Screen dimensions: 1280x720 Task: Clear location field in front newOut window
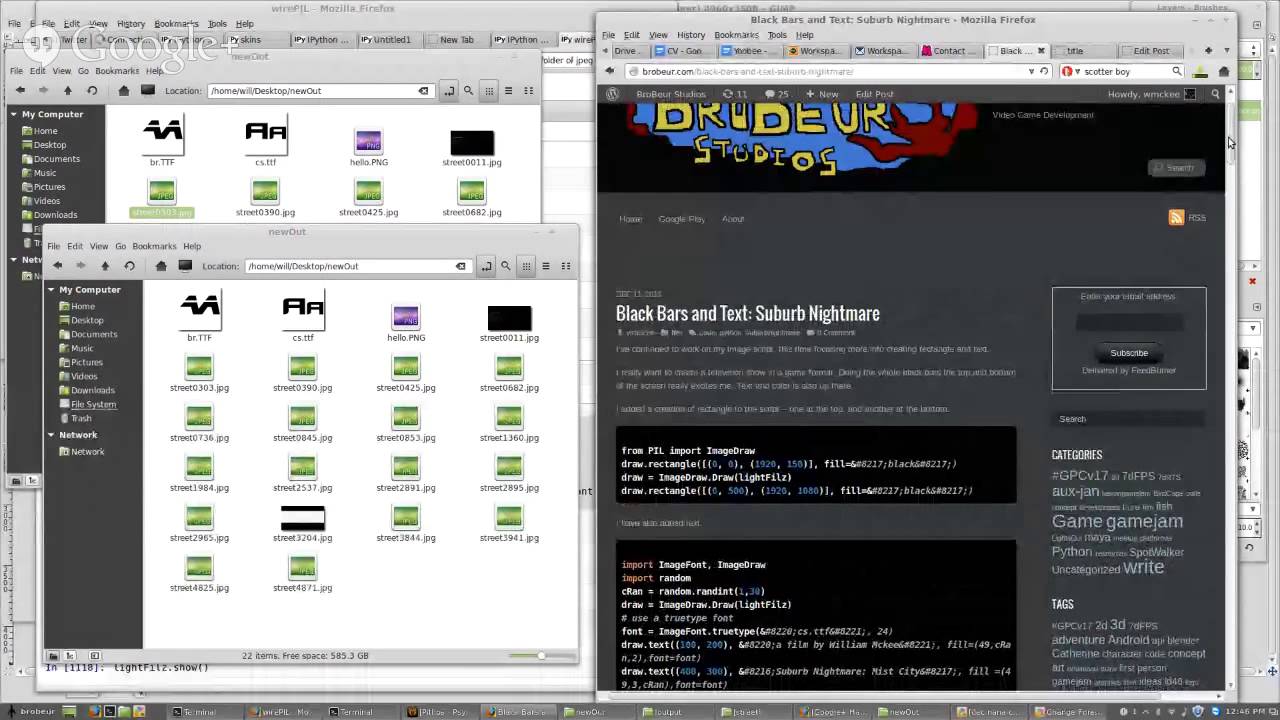tap(461, 266)
